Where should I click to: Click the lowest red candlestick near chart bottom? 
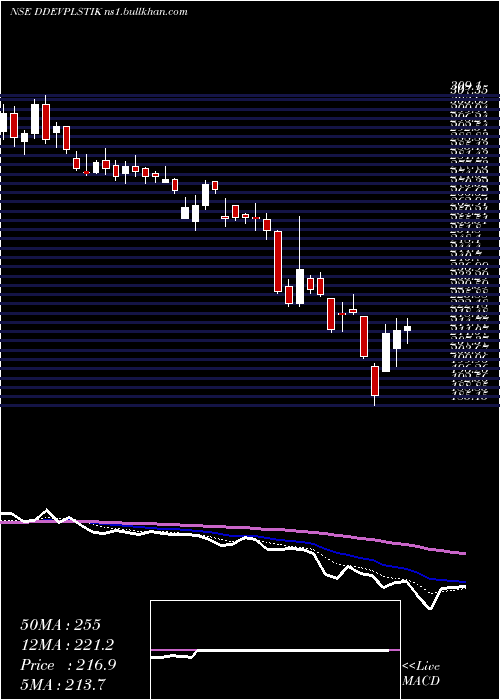pos(375,381)
